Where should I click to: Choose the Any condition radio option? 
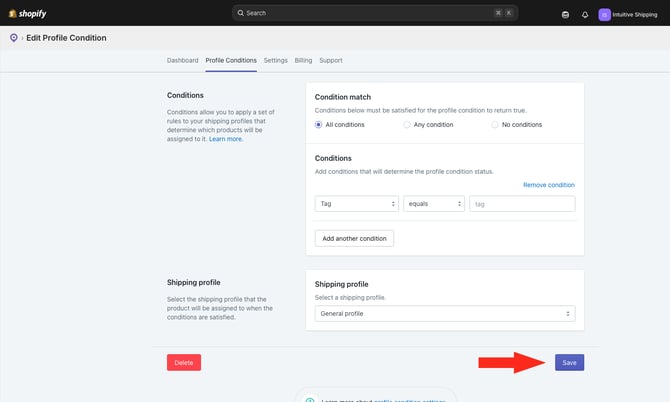[x=406, y=125]
